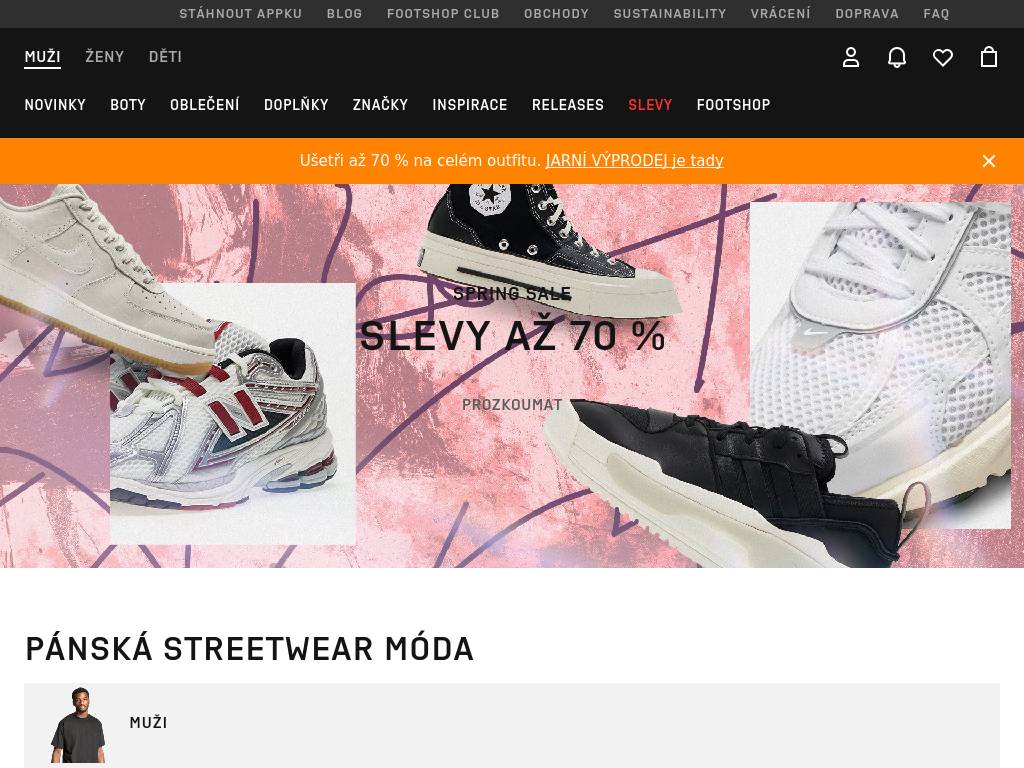Open the wishlist heart icon
Viewport: 1024px width, 768px height.
[x=942, y=57]
